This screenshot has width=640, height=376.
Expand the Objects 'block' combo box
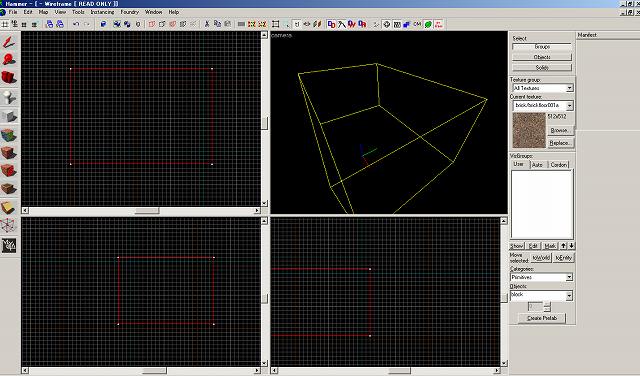[542, 295]
